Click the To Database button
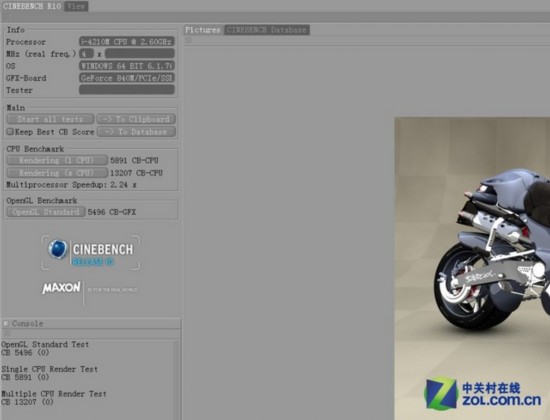This screenshot has width=550, height=420. (136, 132)
